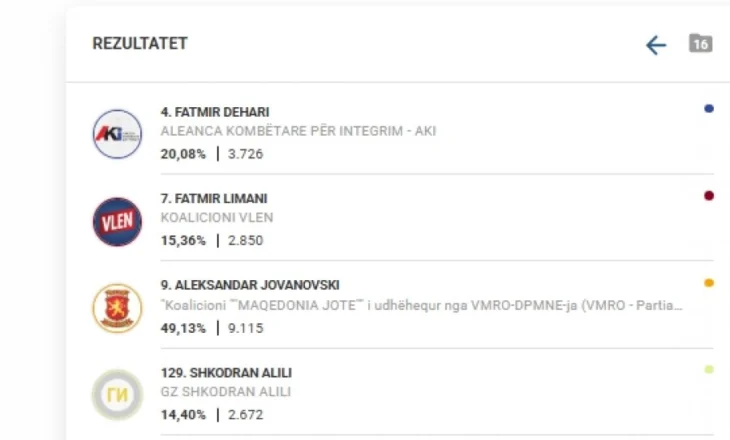The image size is (730, 440).
Task: Click the GZ Shkodran Alili group name
Action: 226,392
